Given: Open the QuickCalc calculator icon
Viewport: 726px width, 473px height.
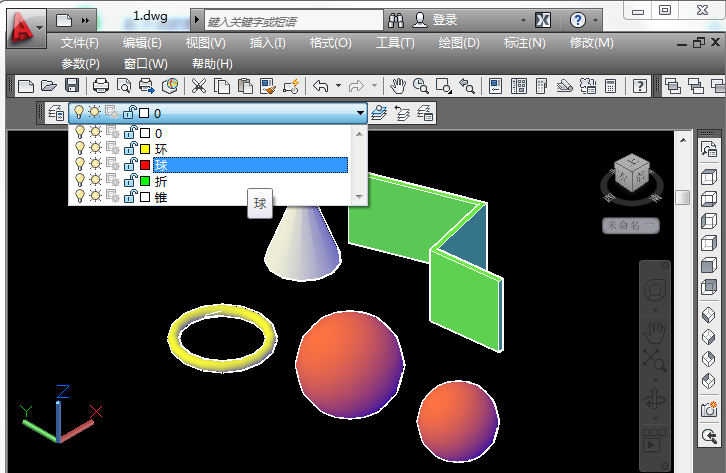Looking at the screenshot, I should 611,86.
